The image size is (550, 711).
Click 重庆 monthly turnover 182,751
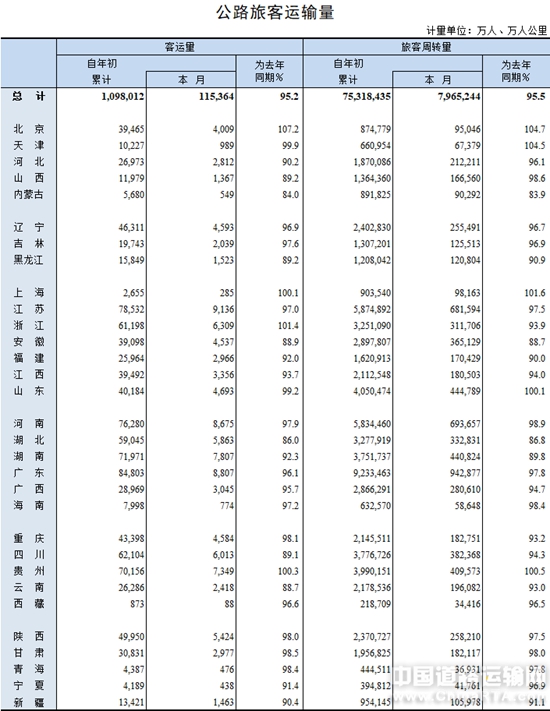point(465,538)
